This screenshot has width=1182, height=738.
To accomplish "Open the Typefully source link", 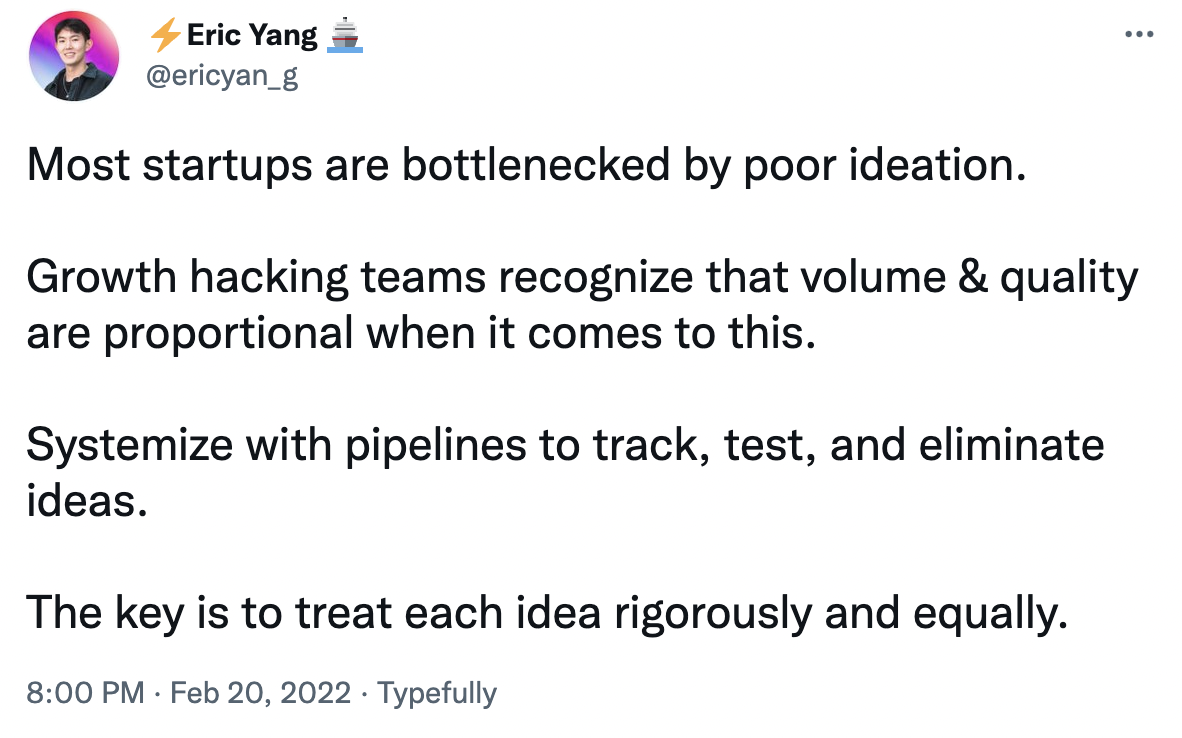I will click(x=437, y=693).
